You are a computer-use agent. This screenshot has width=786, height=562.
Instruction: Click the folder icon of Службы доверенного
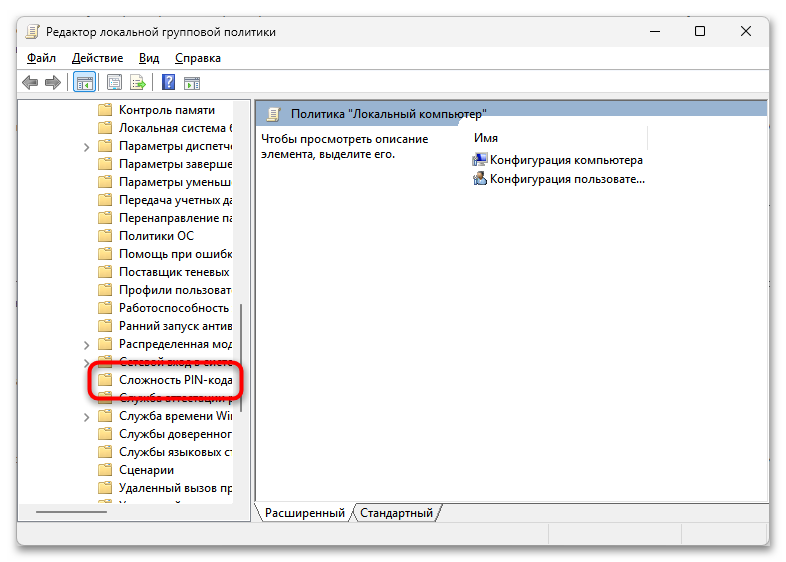105,434
